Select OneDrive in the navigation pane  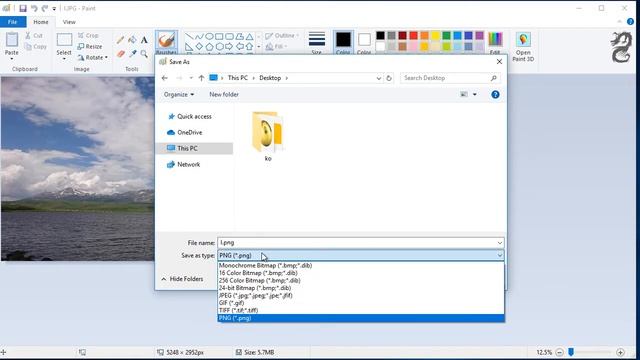[185, 132]
